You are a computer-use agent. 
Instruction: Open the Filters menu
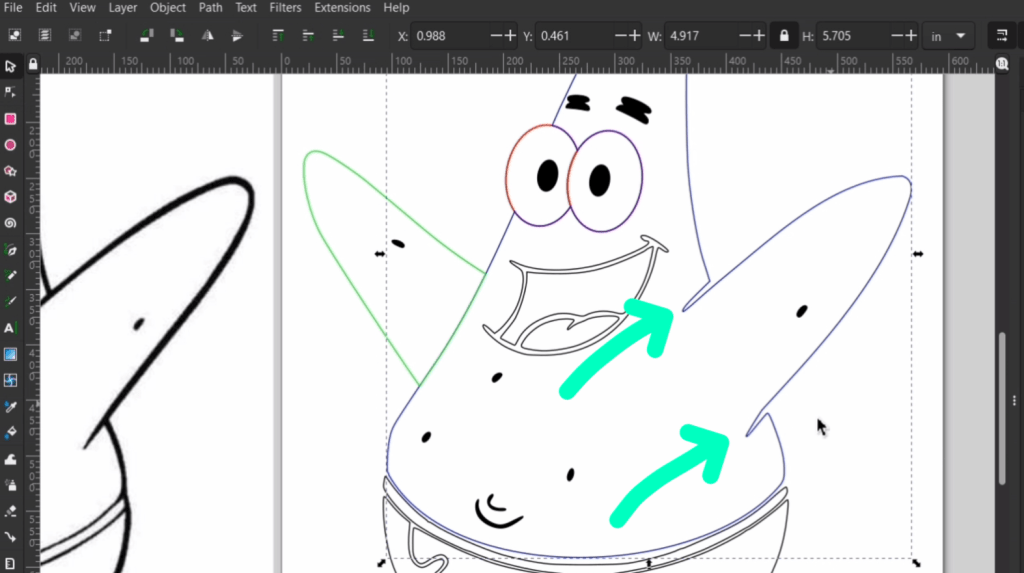[x=285, y=8]
